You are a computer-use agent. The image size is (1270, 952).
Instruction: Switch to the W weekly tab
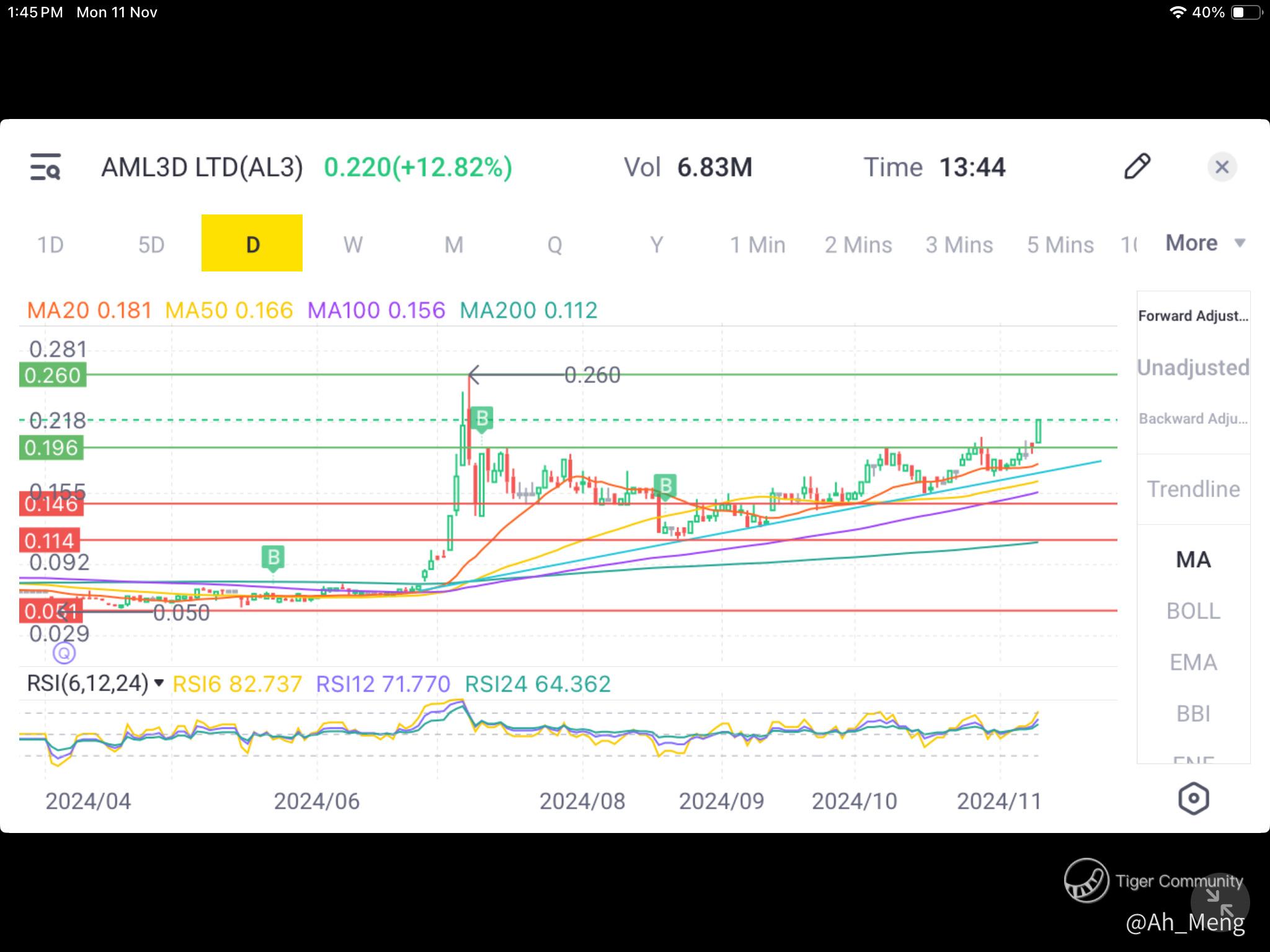353,244
